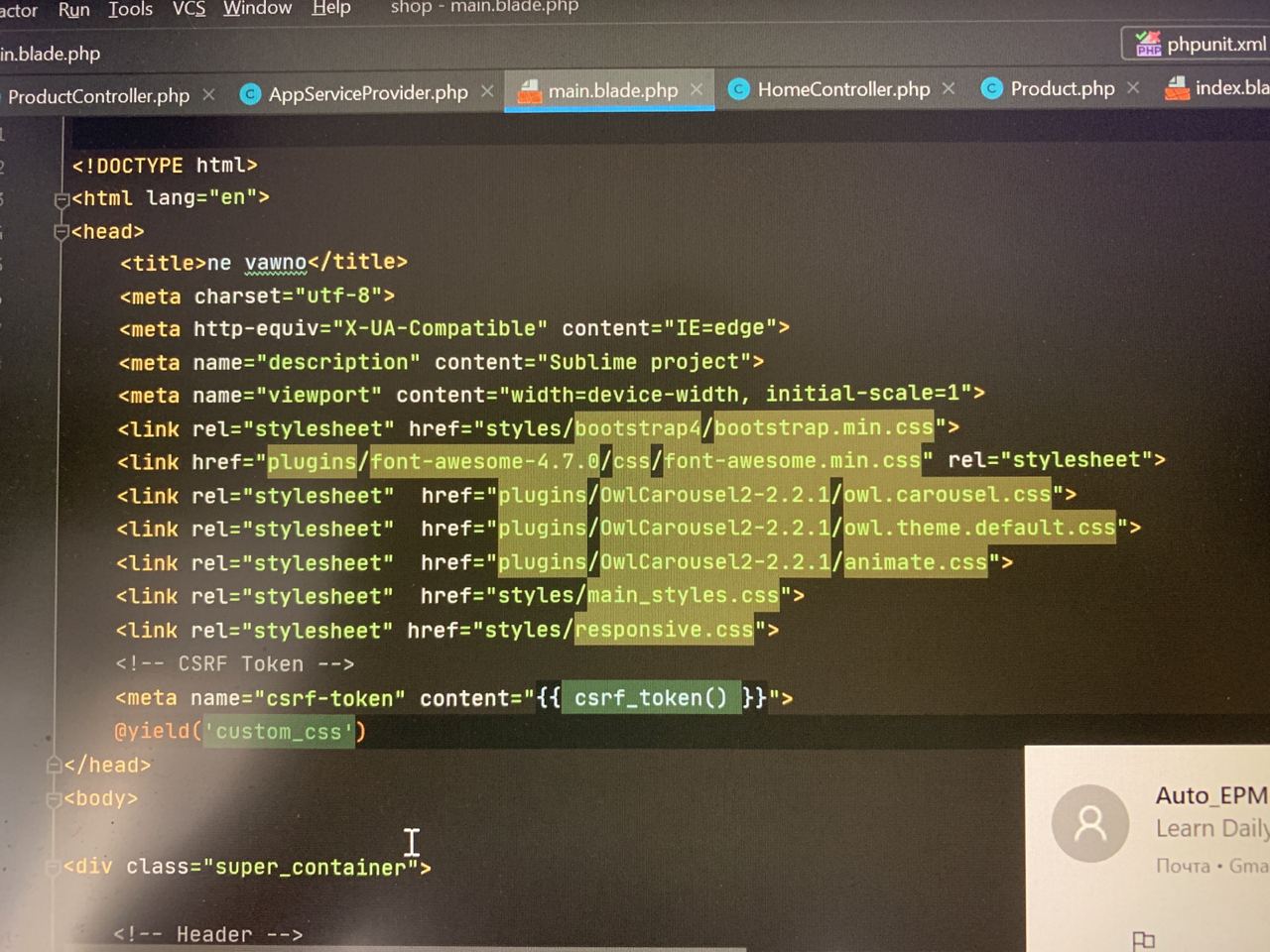Click the phpunit.xml configuration icon

[x=1148, y=44]
